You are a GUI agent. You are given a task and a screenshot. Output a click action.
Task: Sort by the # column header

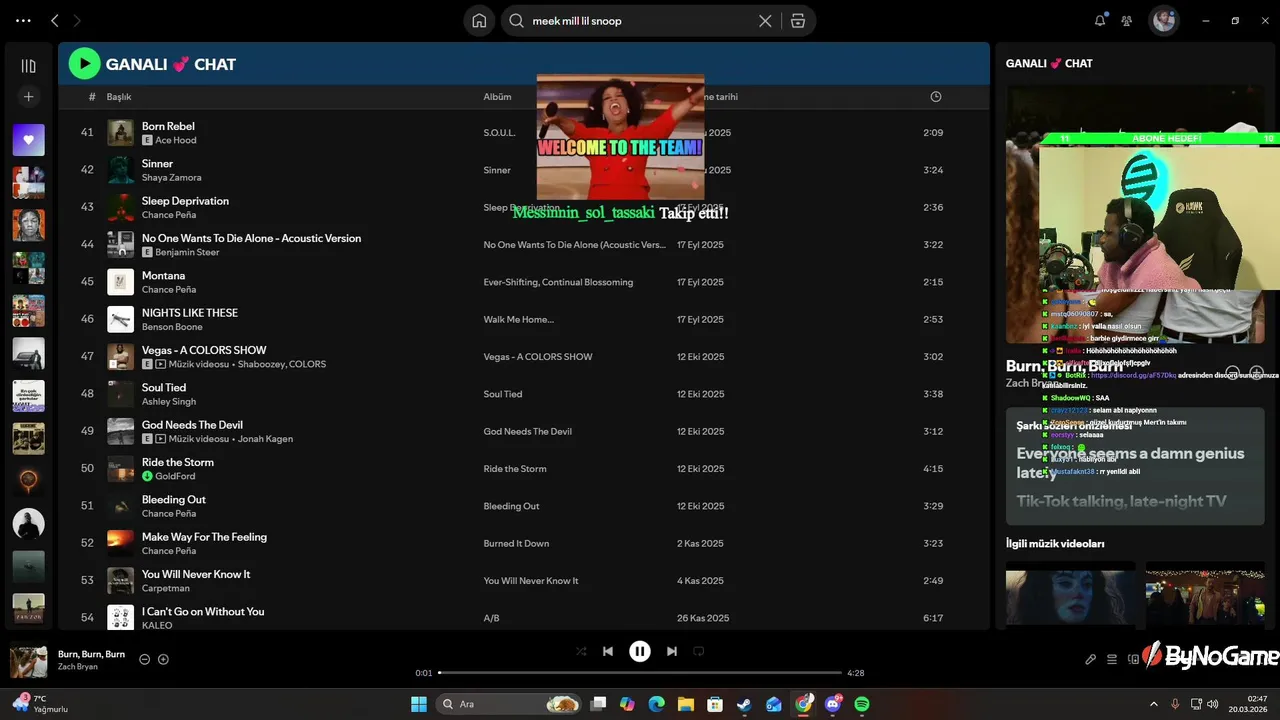pyautogui.click(x=92, y=97)
